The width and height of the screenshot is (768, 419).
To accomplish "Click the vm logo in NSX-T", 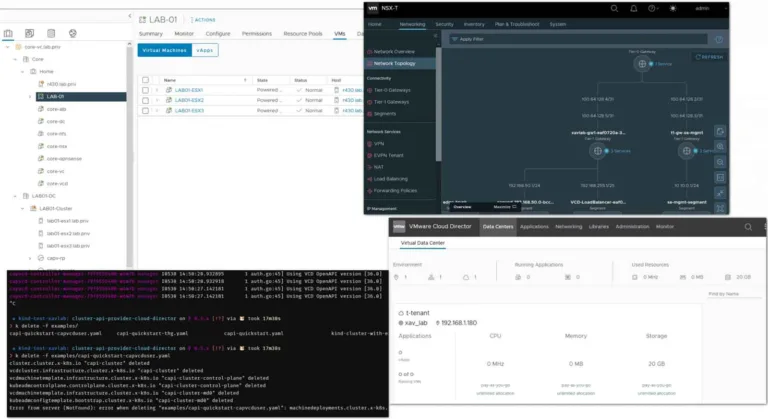I will tap(373, 8).
